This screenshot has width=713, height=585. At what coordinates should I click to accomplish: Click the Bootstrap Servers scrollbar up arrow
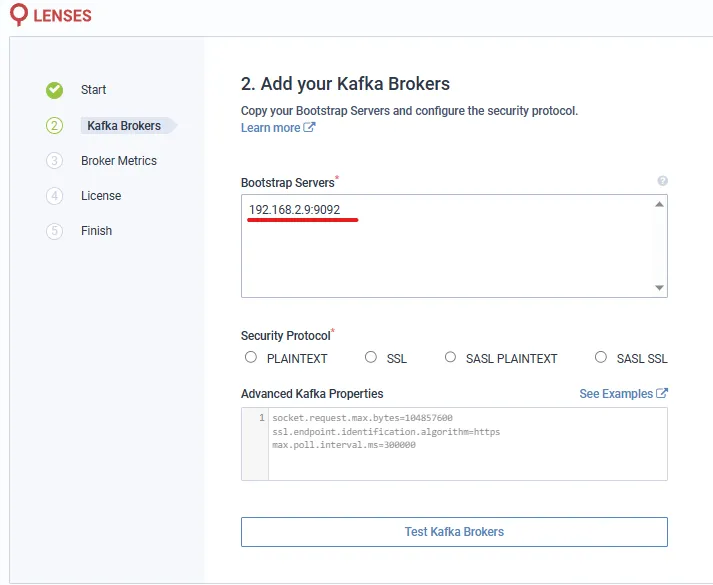click(x=659, y=204)
